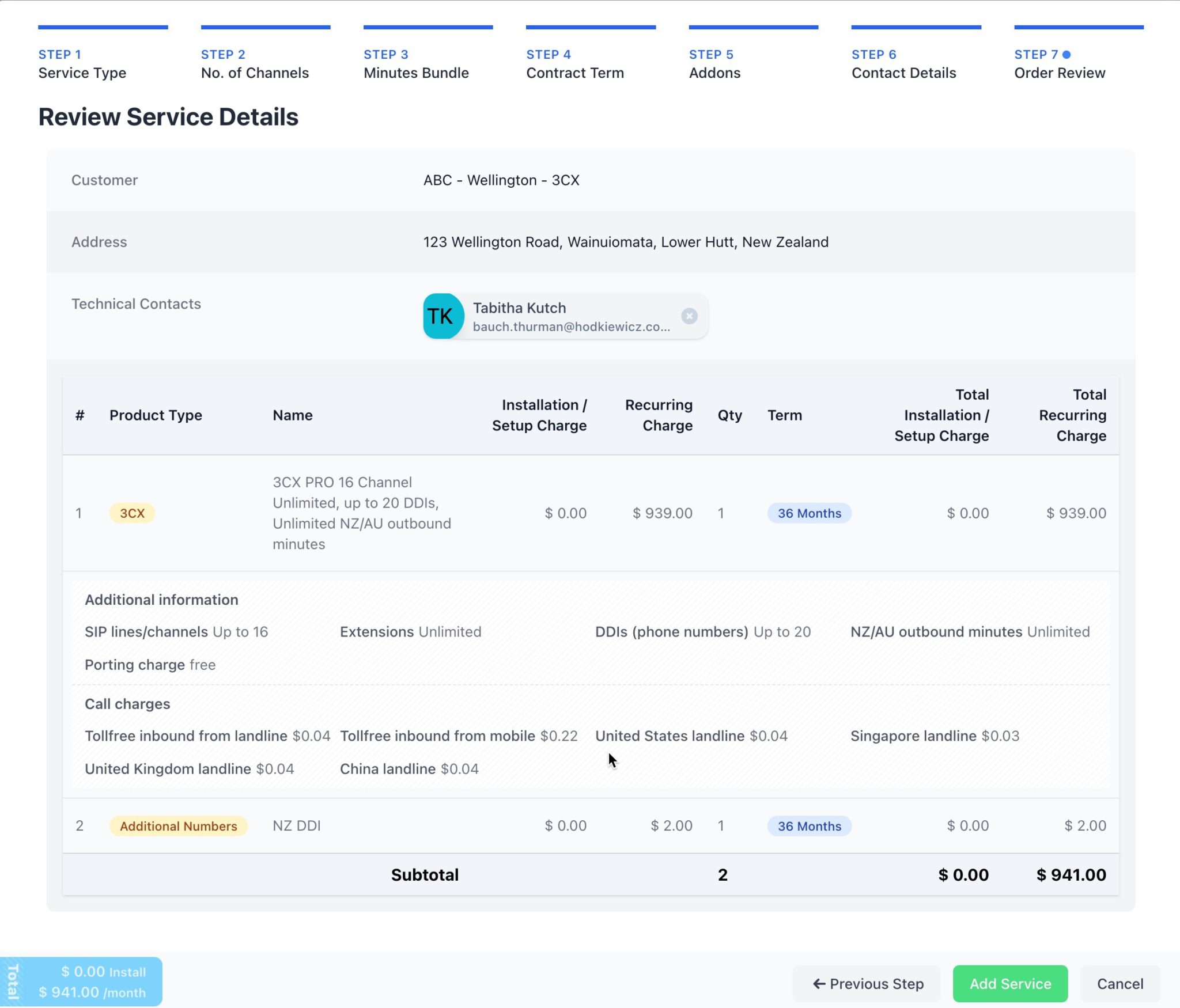This screenshot has width=1180, height=1008.
Task: Click the $ 939.00 recurring charge cell
Action: (663, 513)
